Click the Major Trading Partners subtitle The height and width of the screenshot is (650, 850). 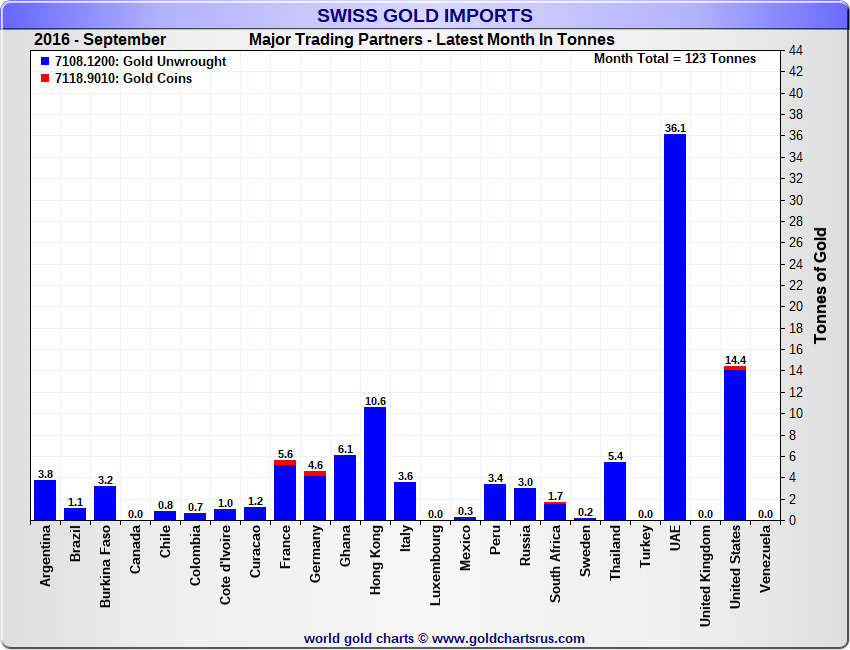pos(431,40)
